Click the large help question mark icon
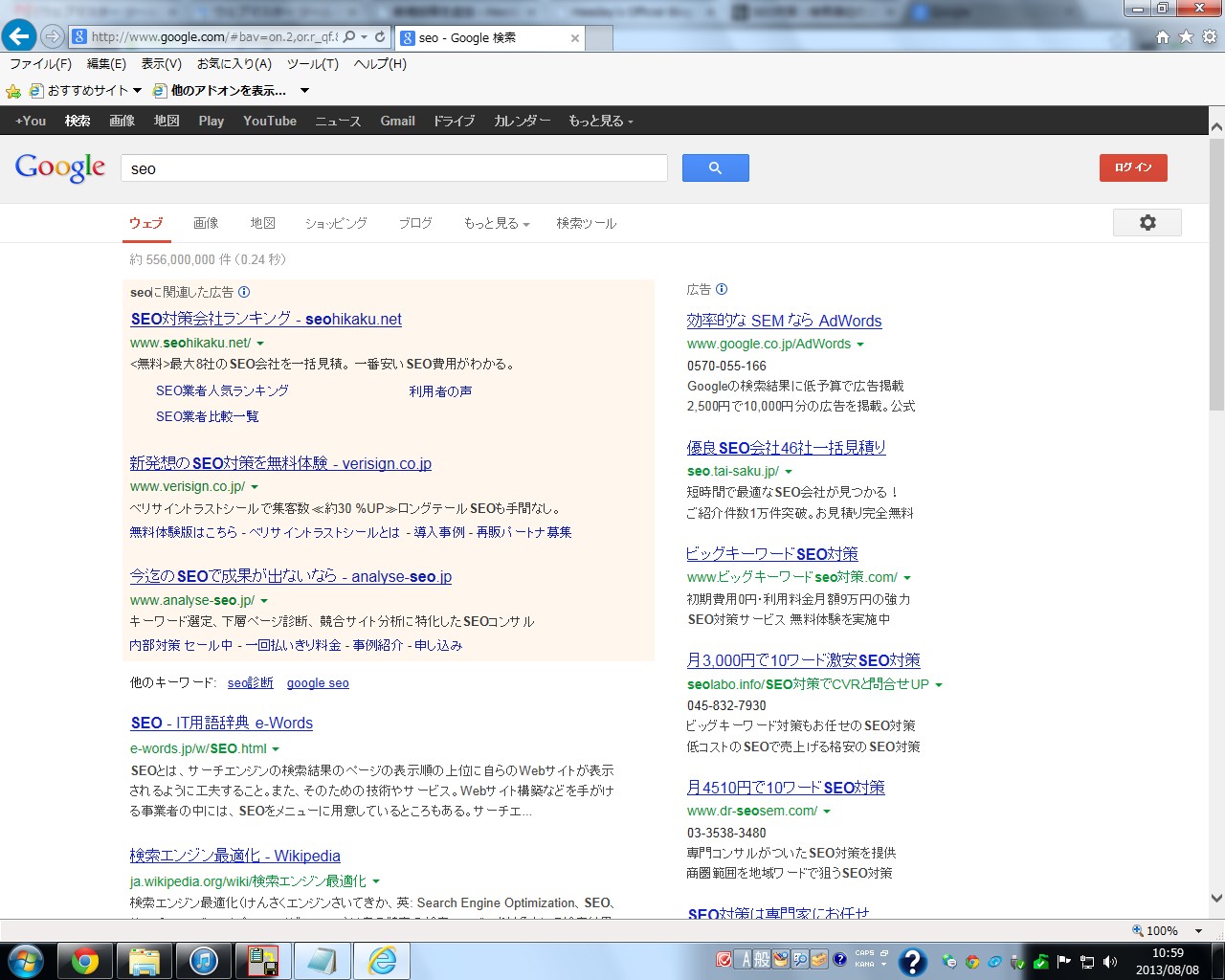This screenshot has width=1225, height=980. pyautogui.click(x=913, y=961)
